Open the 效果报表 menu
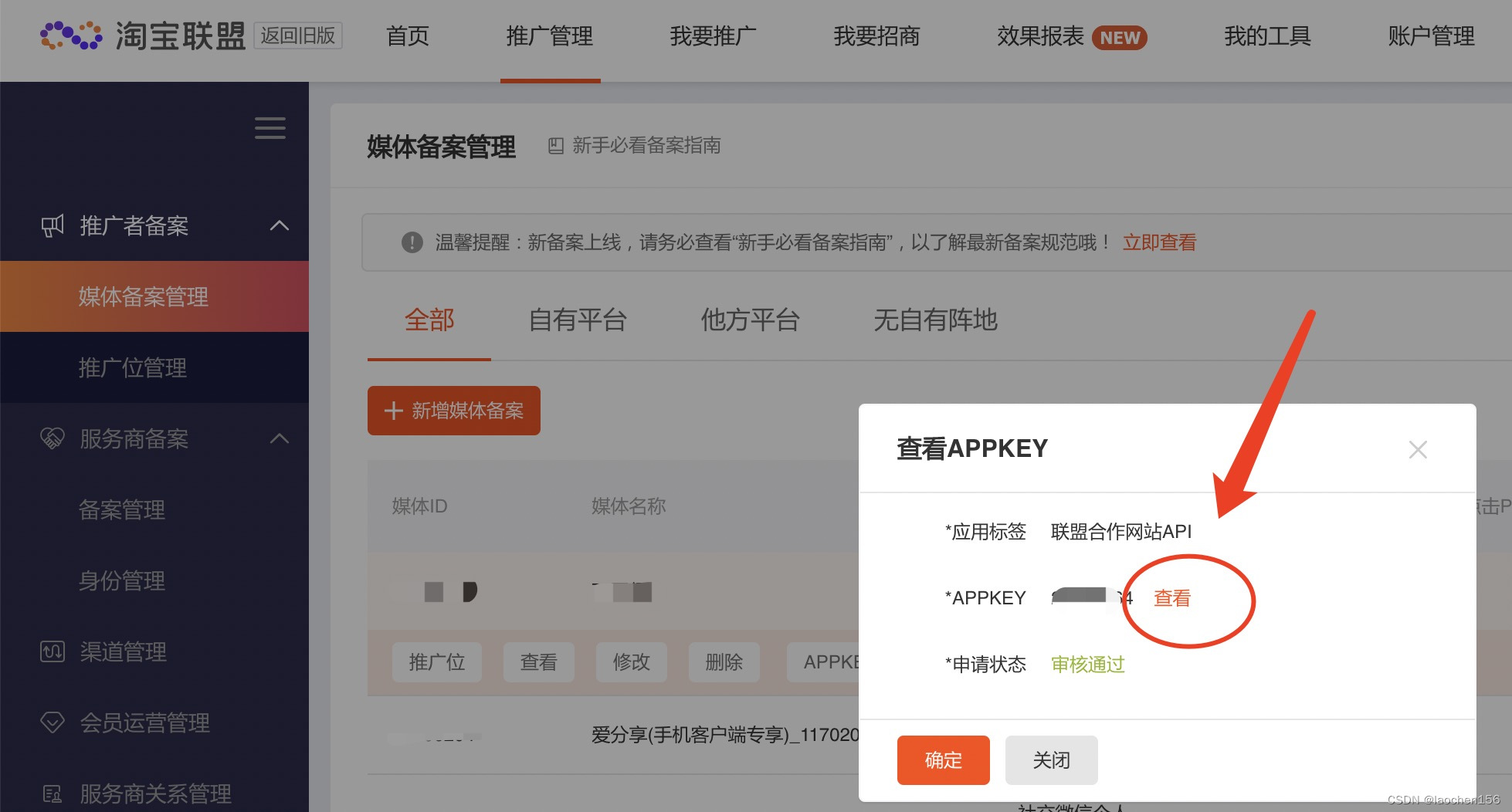The width and height of the screenshot is (1512, 812). point(1040,36)
